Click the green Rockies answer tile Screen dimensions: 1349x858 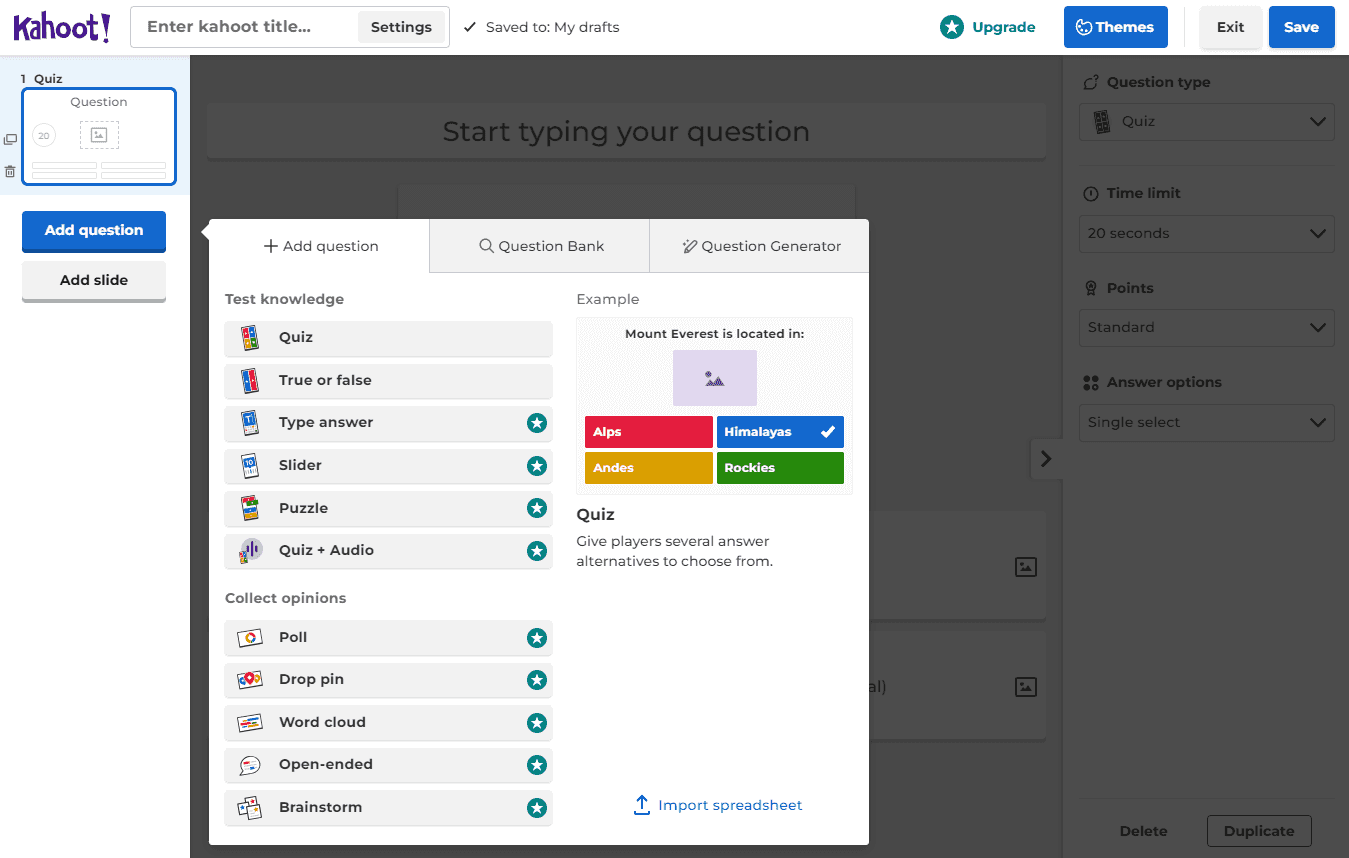pos(780,468)
